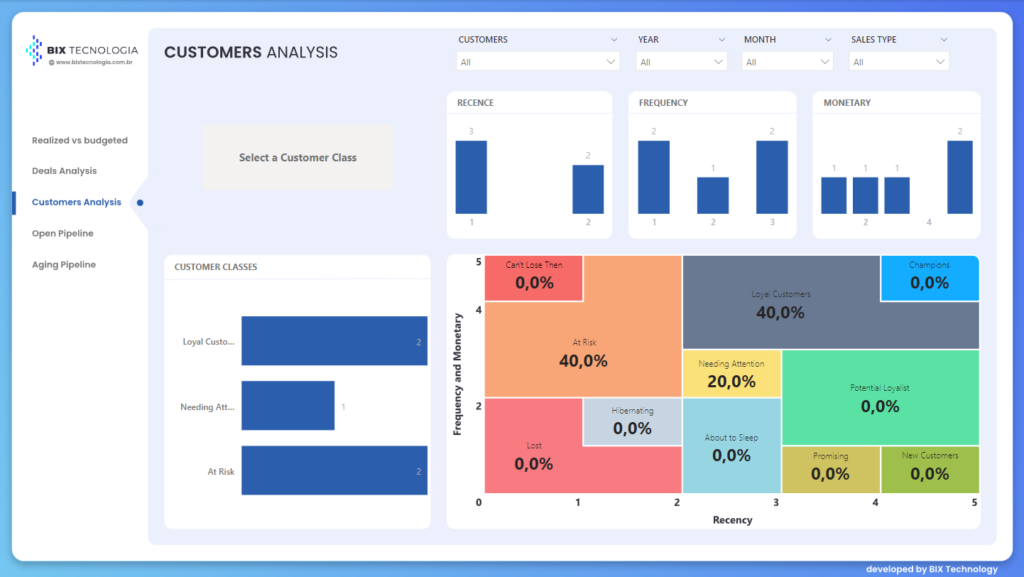Screen dimensions: 1024x577
Task: Click the Frequency bar for value 3
Action: pos(771,177)
